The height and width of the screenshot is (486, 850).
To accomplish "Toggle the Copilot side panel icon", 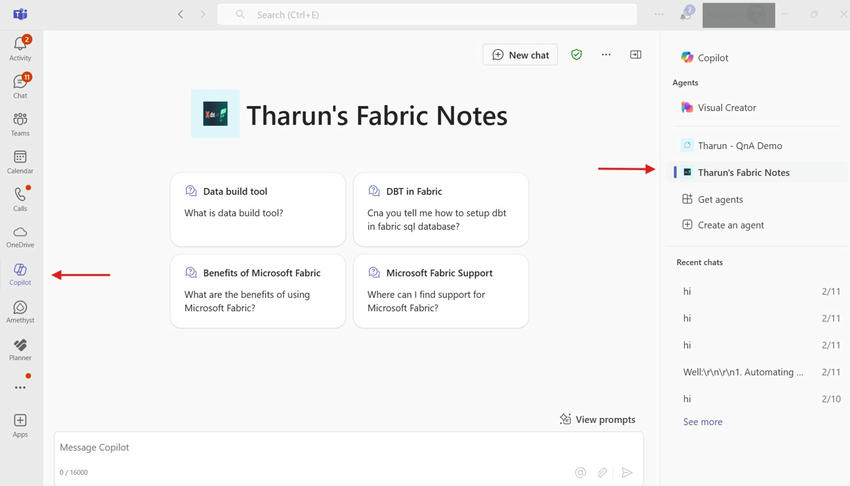I will (x=636, y=54).
